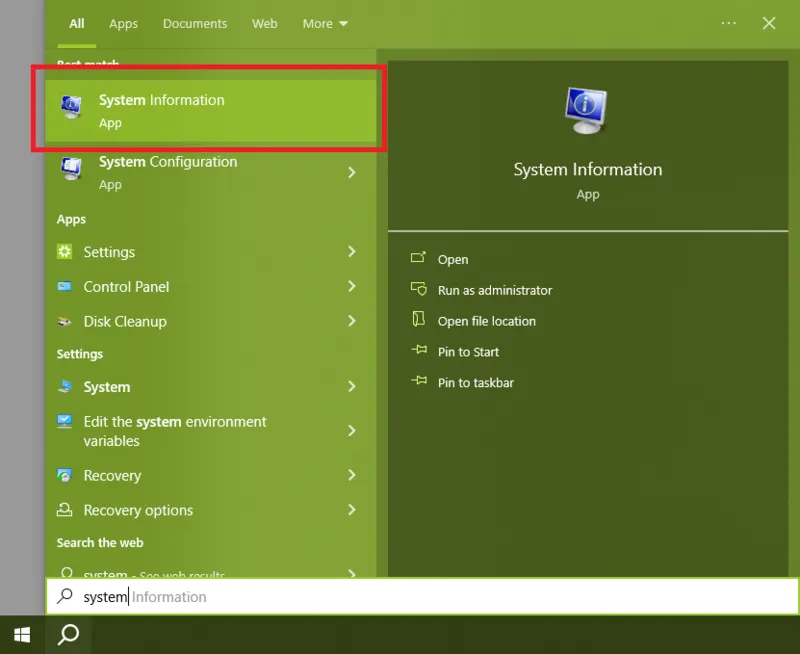Open the three-dot options menu
The width and height of the screenshot is (800, 654).
(729, 23)
